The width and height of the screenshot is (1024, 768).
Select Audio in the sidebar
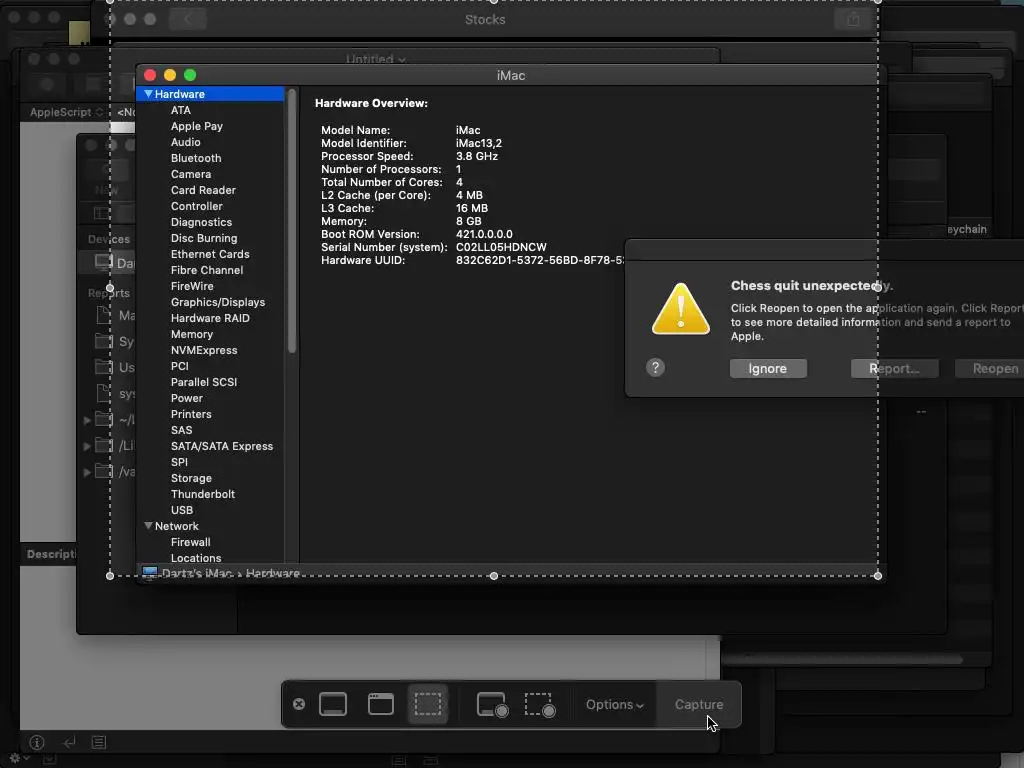[185, 142]
